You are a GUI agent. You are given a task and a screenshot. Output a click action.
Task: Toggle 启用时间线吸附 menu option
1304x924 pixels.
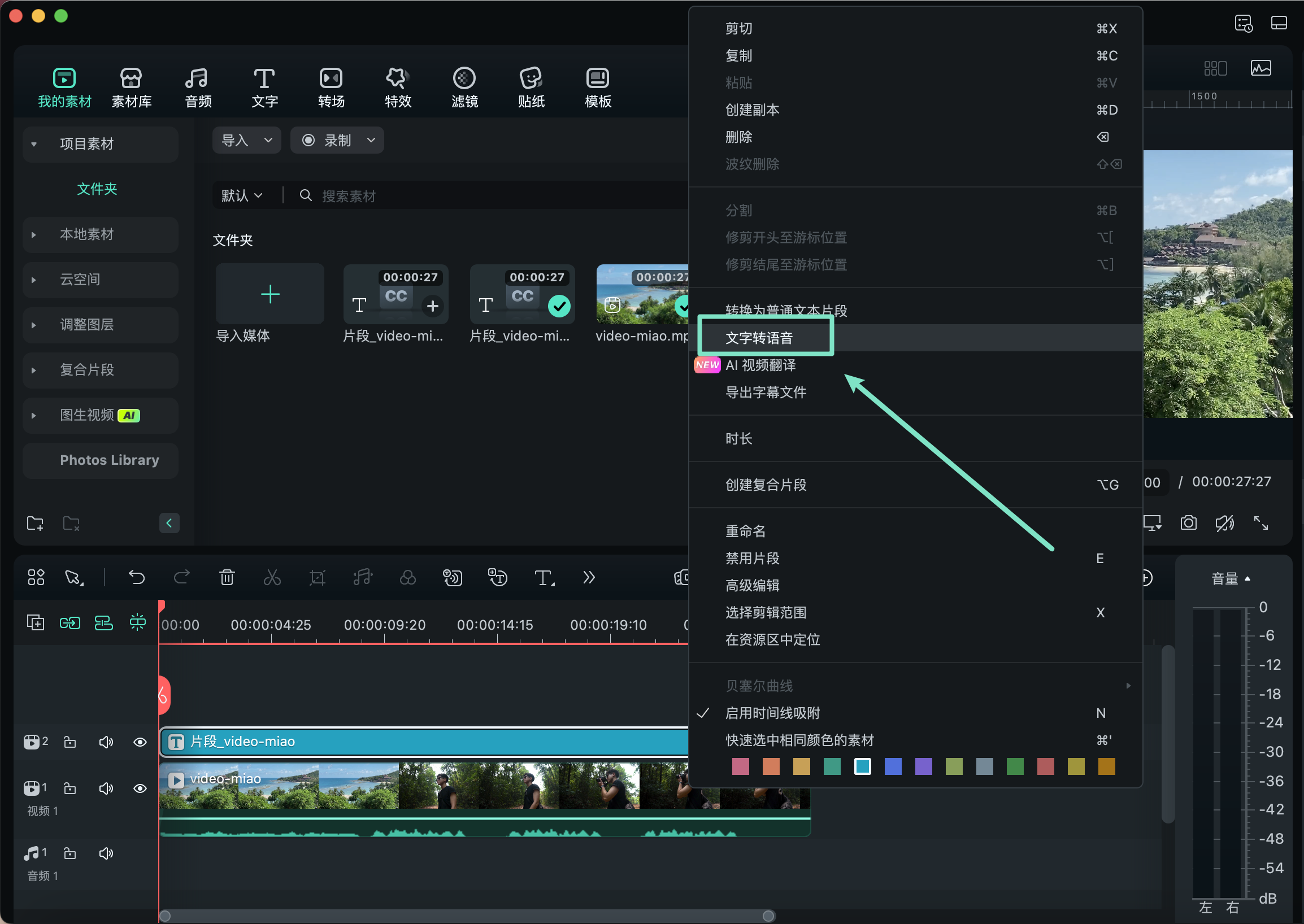[772, 713]
